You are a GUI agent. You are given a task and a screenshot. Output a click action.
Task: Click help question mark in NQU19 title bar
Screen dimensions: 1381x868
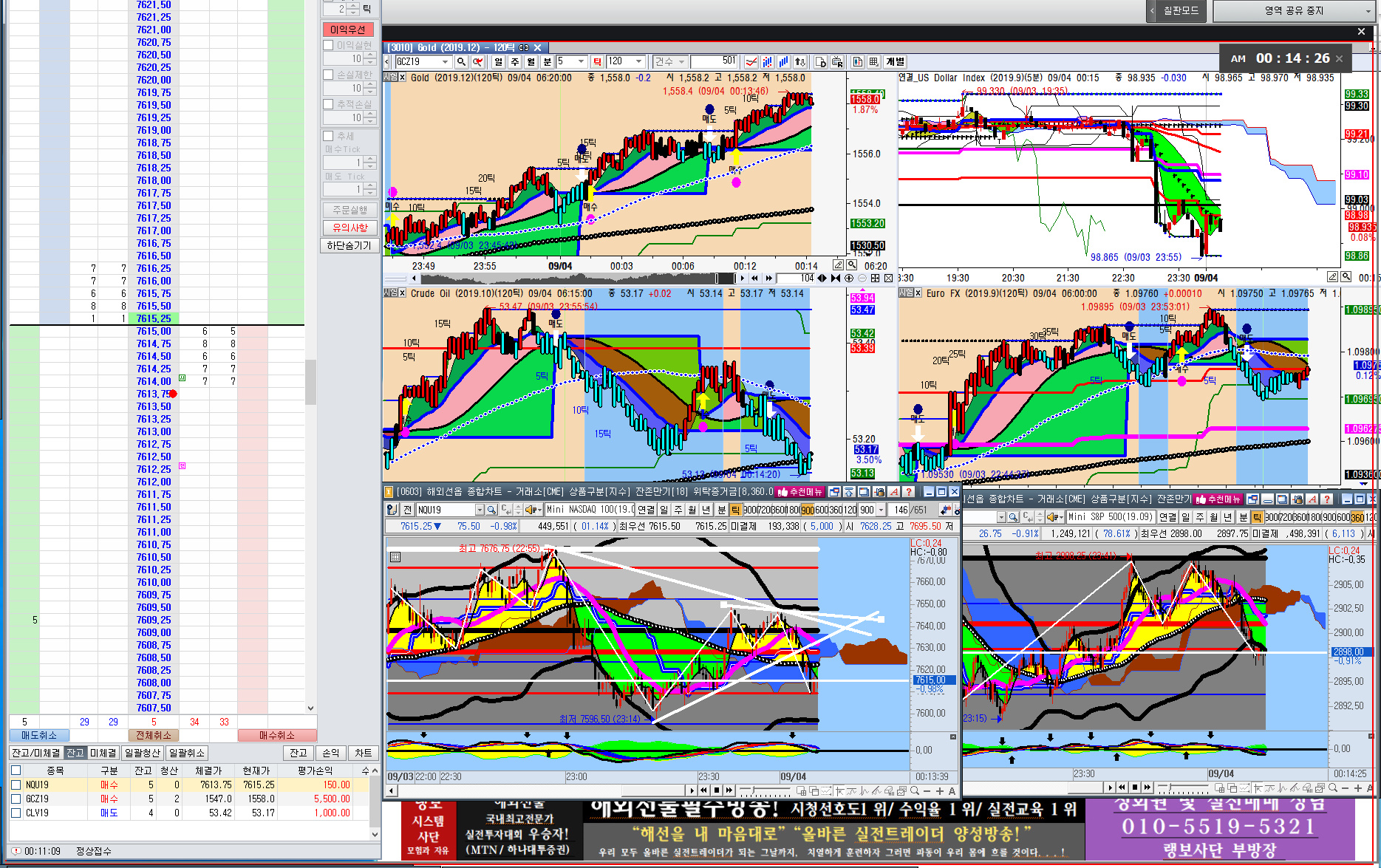click(909, 491)
